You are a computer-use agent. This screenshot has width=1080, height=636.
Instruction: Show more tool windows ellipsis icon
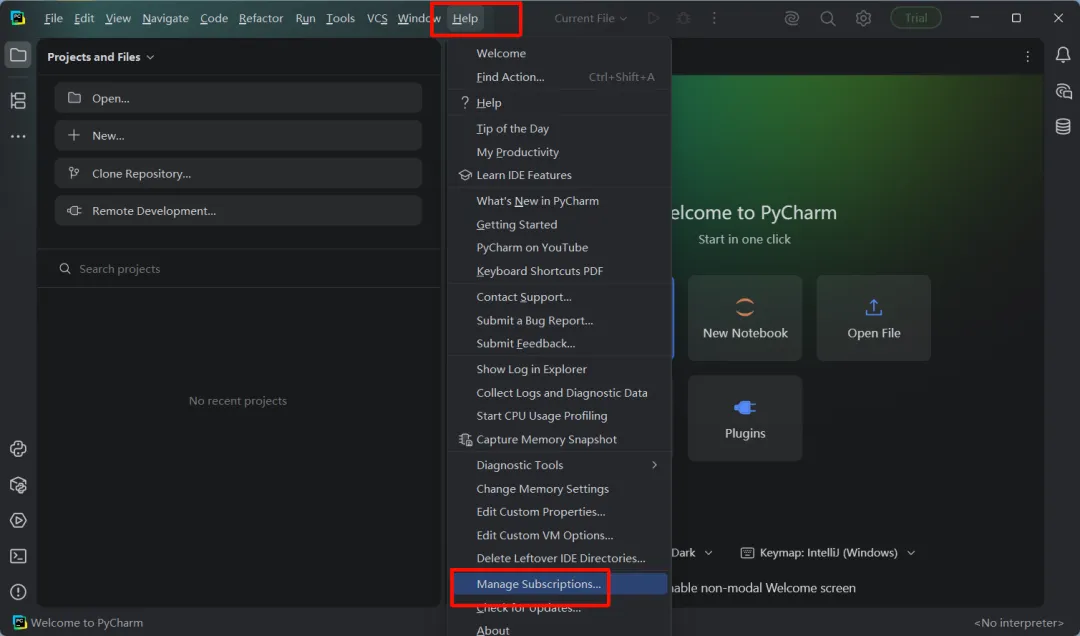pos(18,136)
